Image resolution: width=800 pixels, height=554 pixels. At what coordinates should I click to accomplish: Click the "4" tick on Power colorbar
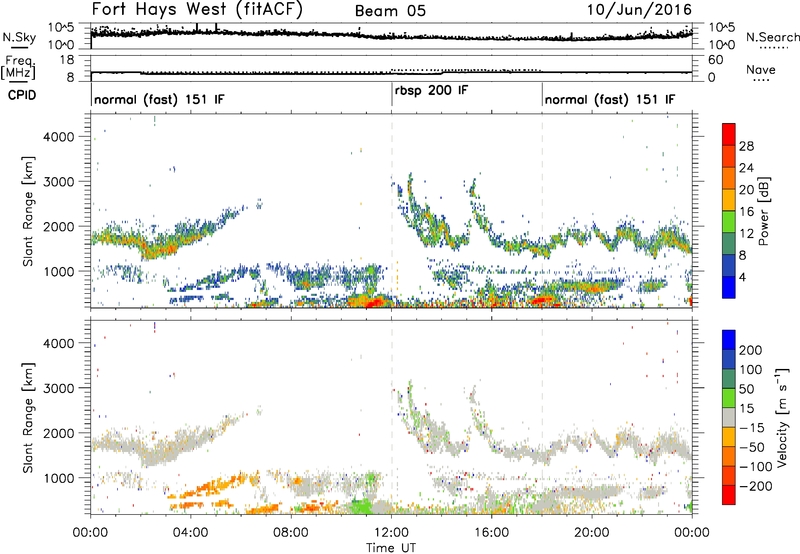click(x=743, y=278)
